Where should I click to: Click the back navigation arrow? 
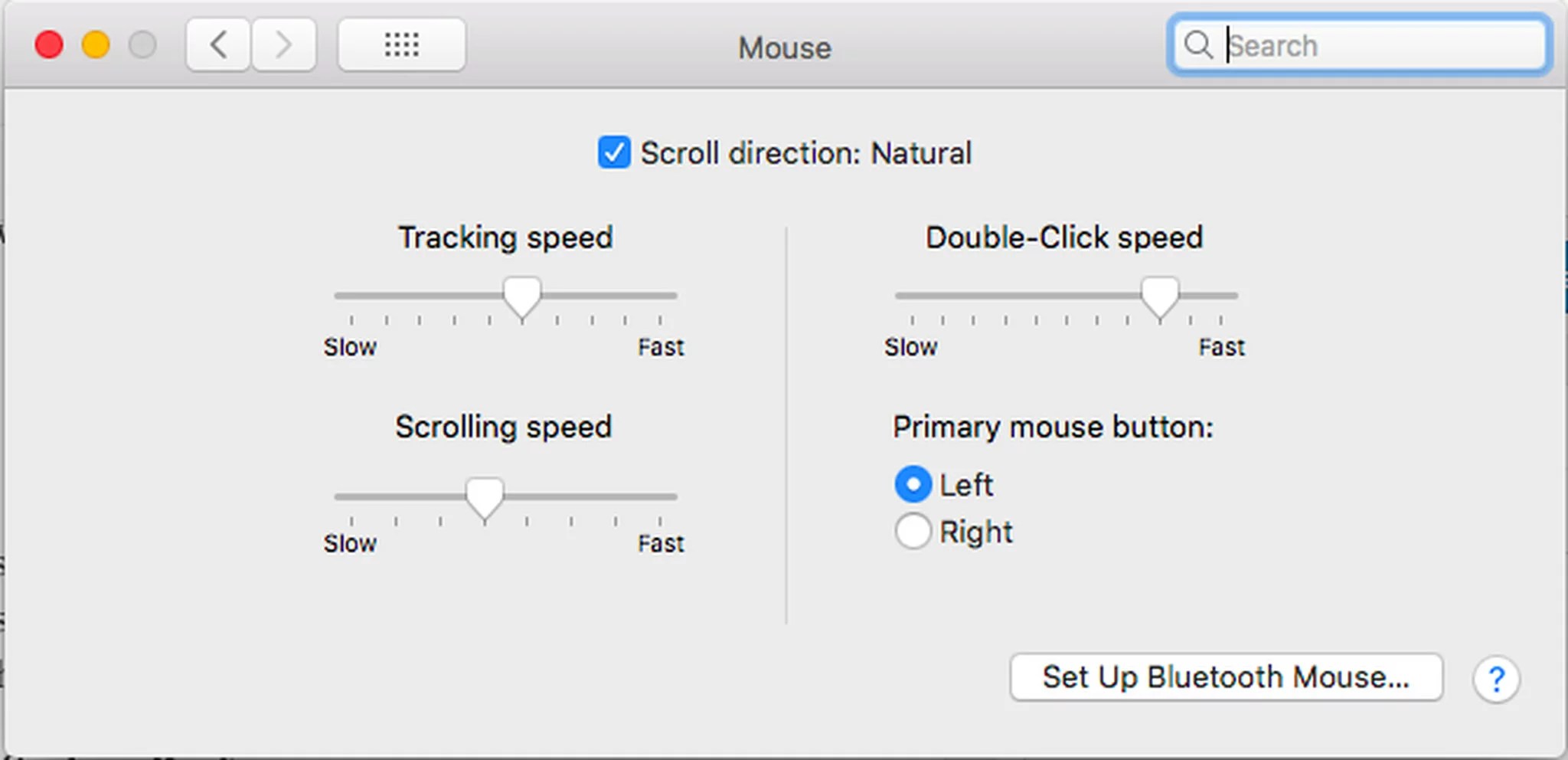coord(217,44)
